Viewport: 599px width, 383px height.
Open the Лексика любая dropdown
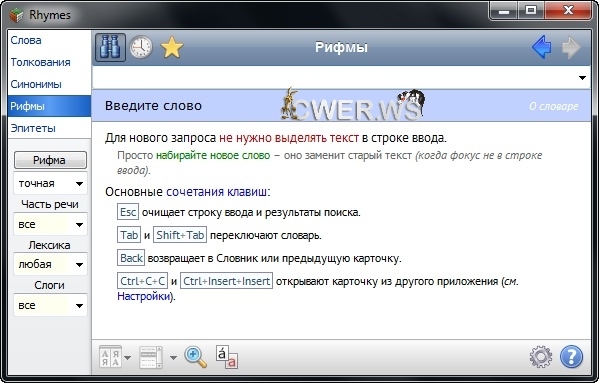tap(50, 264)
